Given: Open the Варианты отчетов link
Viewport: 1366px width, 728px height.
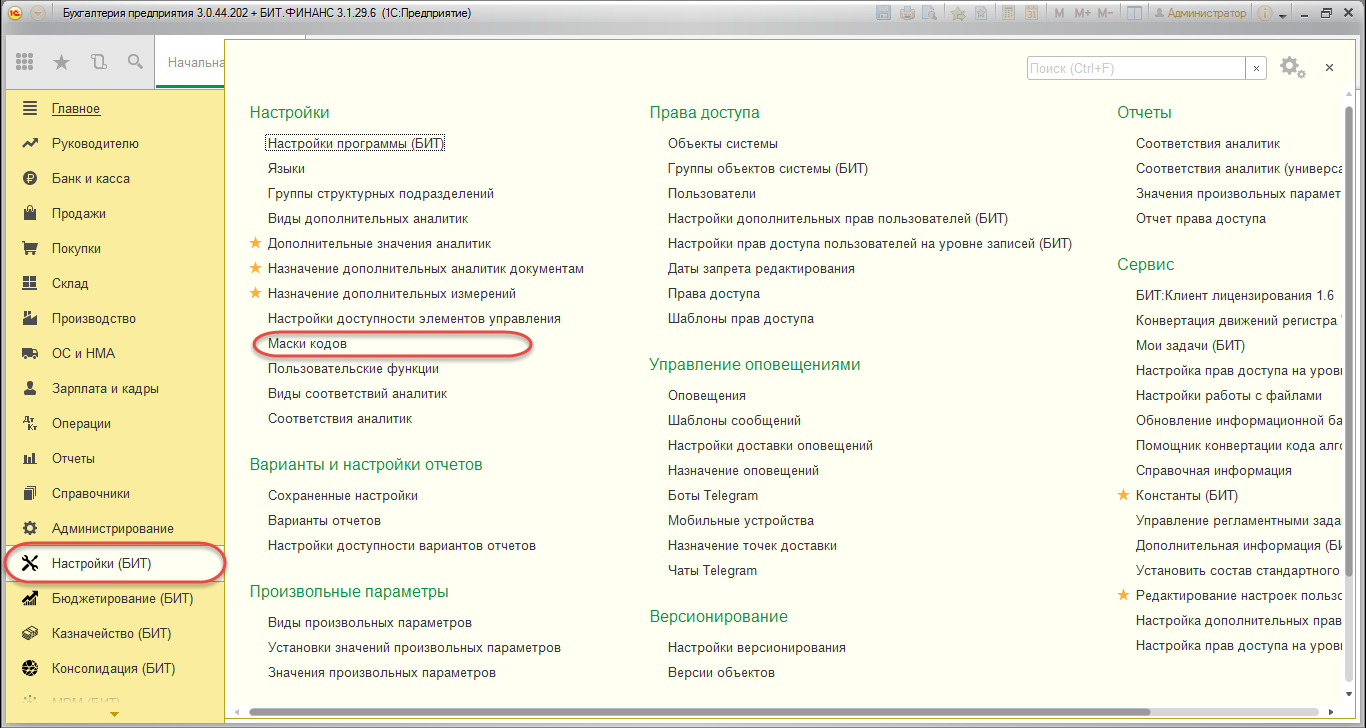Looking at the screenshot, I should click(324, 520).
